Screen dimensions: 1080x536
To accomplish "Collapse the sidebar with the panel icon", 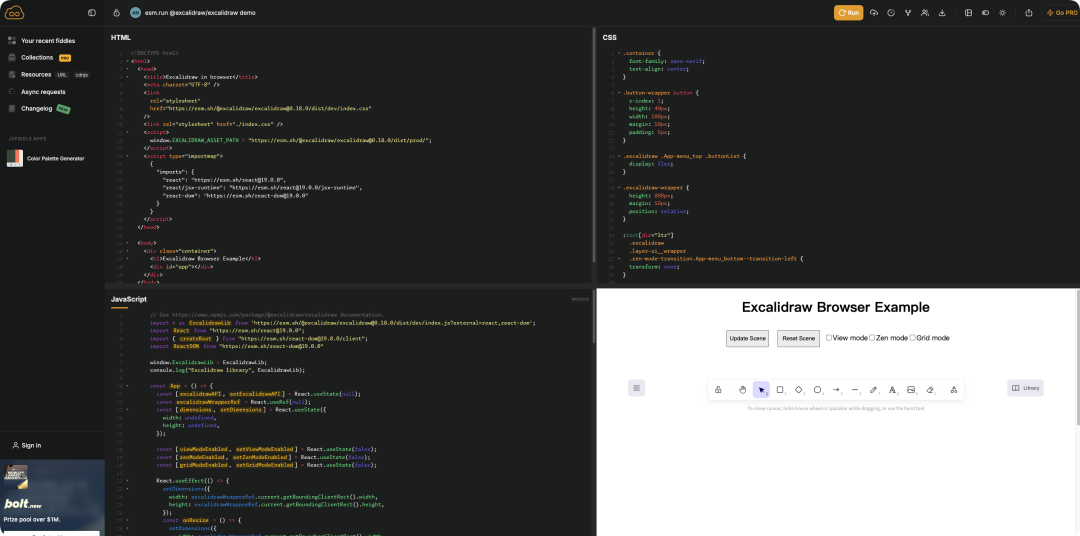I will coord(92,12).
